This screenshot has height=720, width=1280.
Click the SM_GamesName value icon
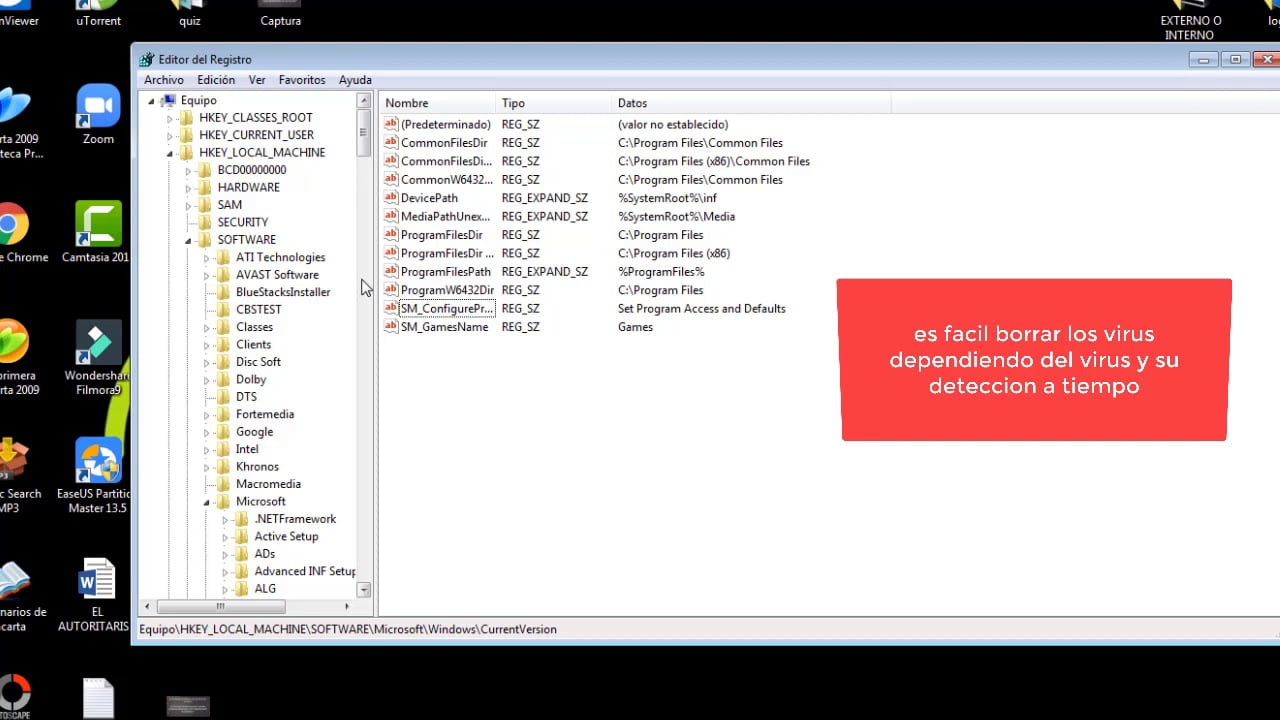[x=391, y=327]
